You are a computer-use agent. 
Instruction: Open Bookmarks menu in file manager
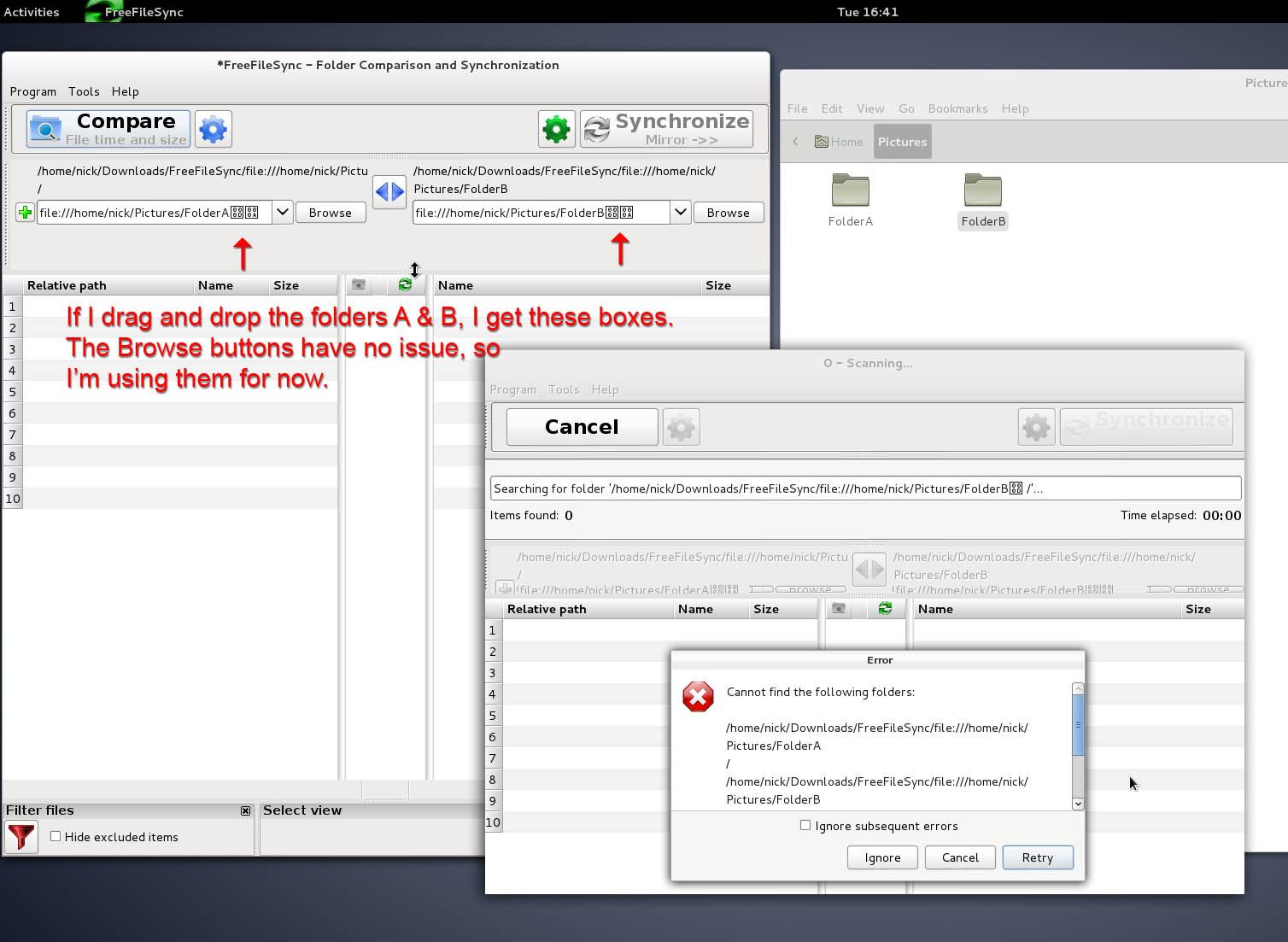957,108
